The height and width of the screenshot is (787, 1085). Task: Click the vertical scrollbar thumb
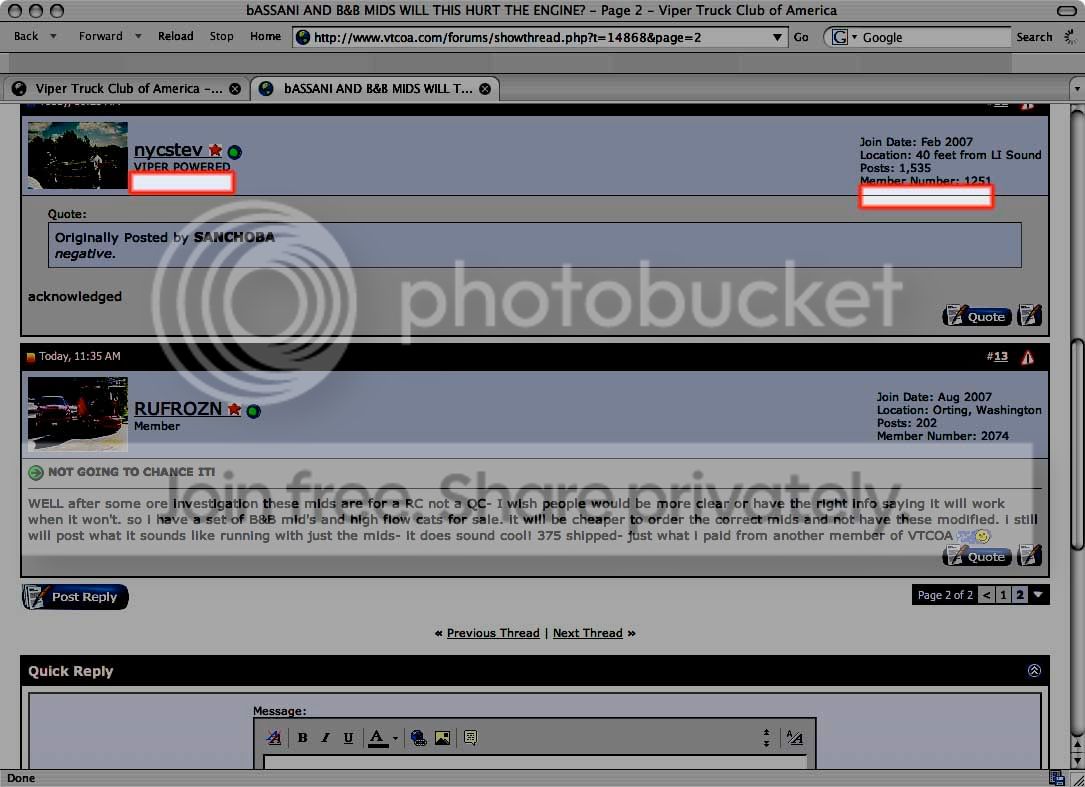click(1077, 443)
